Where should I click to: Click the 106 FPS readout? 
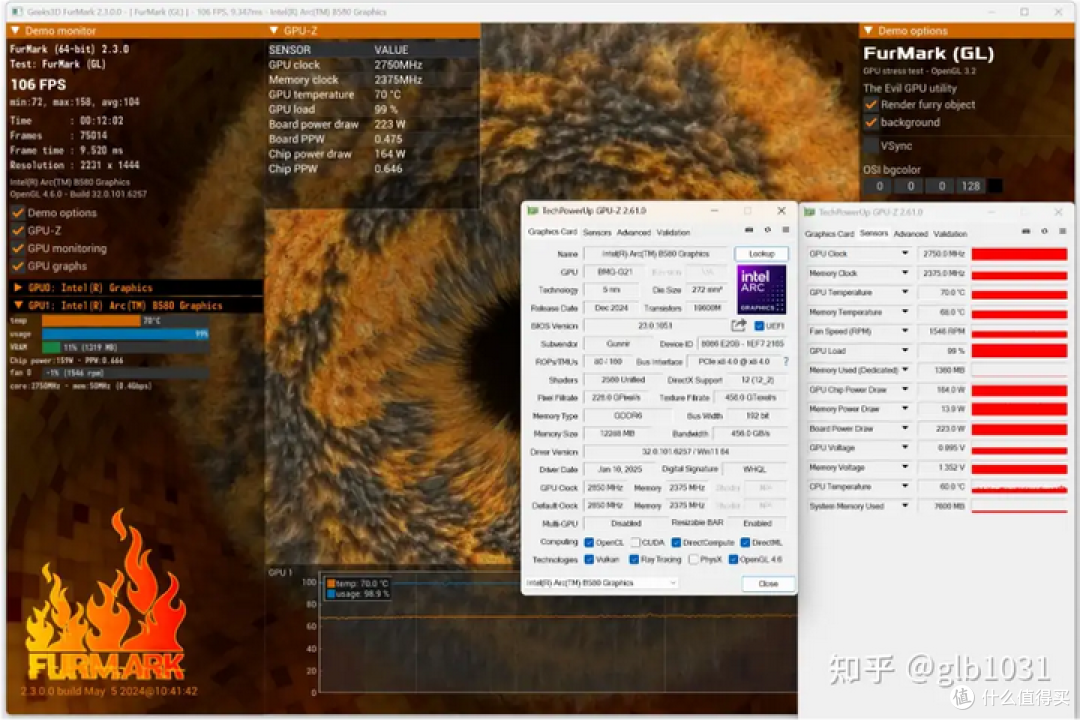[x=39, y=84]
